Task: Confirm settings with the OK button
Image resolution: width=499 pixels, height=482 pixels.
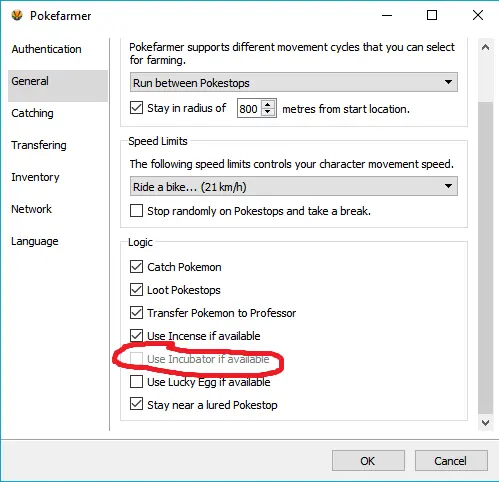Action: 368,461
